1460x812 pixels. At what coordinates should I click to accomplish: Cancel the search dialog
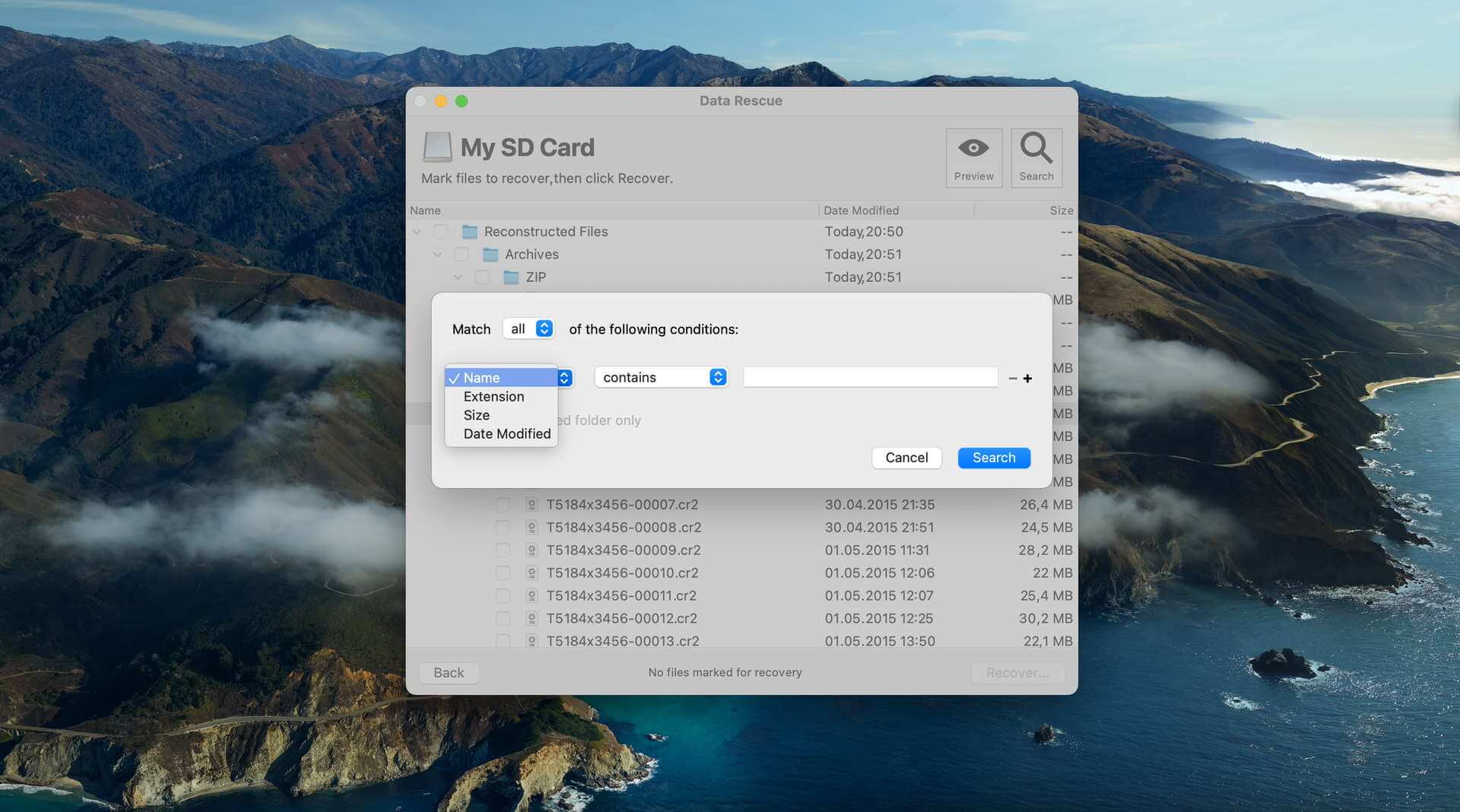[906, 458]
